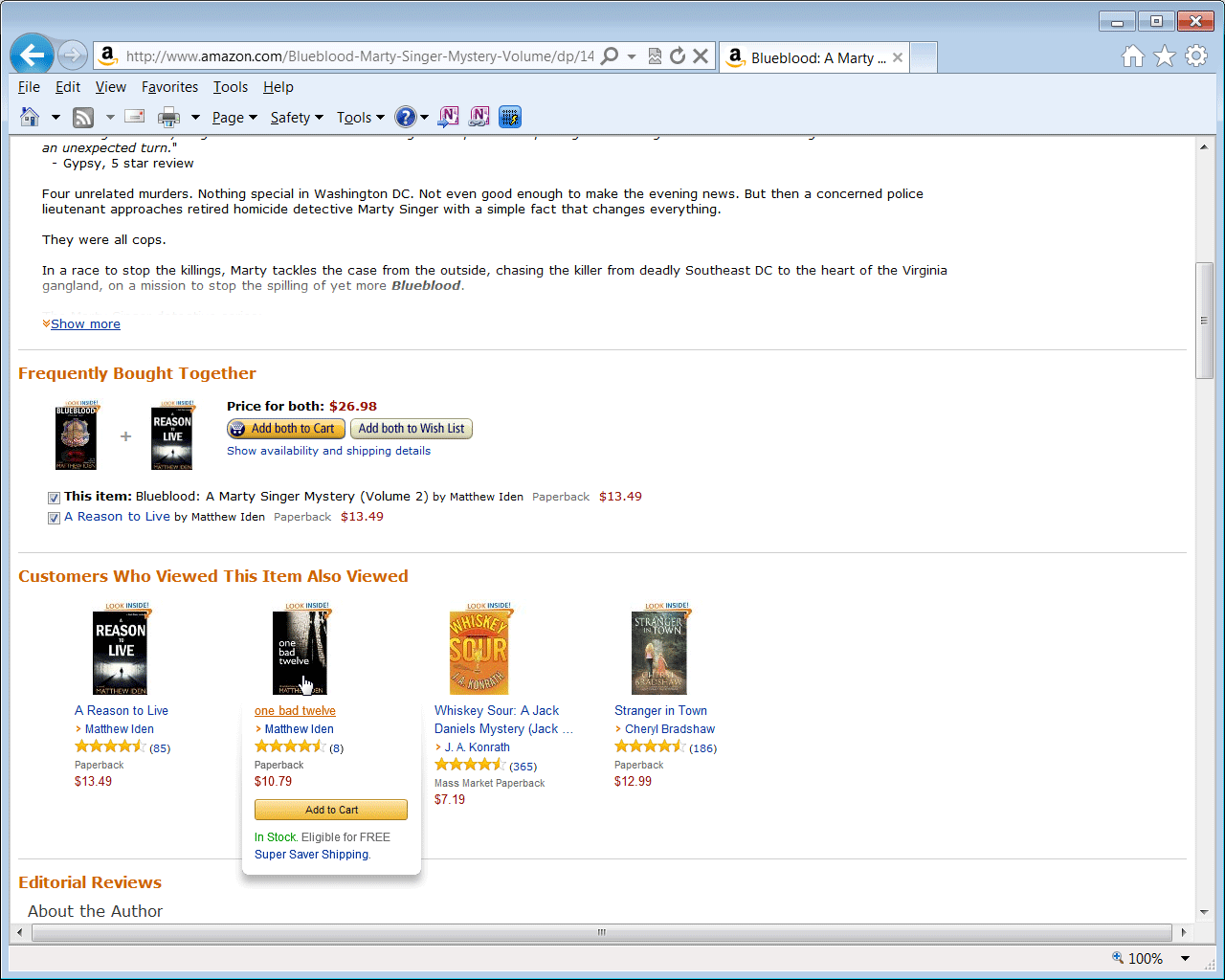Open the zoom level dropdown arrow
The width and height of the screenshot is (1225, 980).
click(x=1185, y=958)
